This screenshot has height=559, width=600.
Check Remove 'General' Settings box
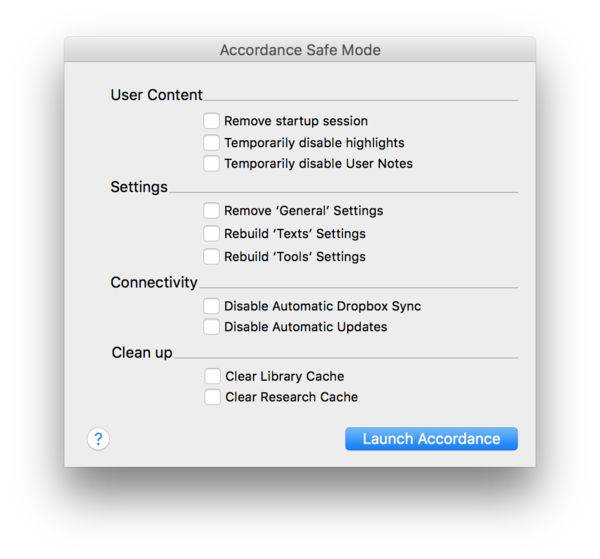(211, 210)
